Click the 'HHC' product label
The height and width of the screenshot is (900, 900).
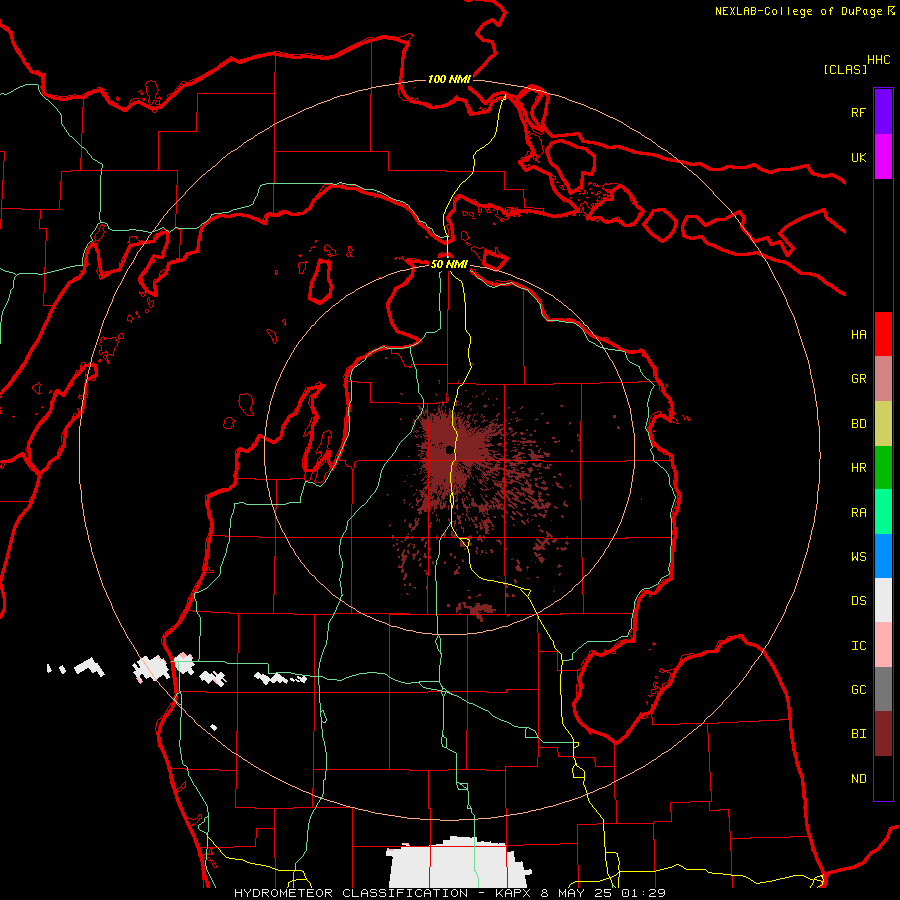pyautogui.click(x=878, y=60)
